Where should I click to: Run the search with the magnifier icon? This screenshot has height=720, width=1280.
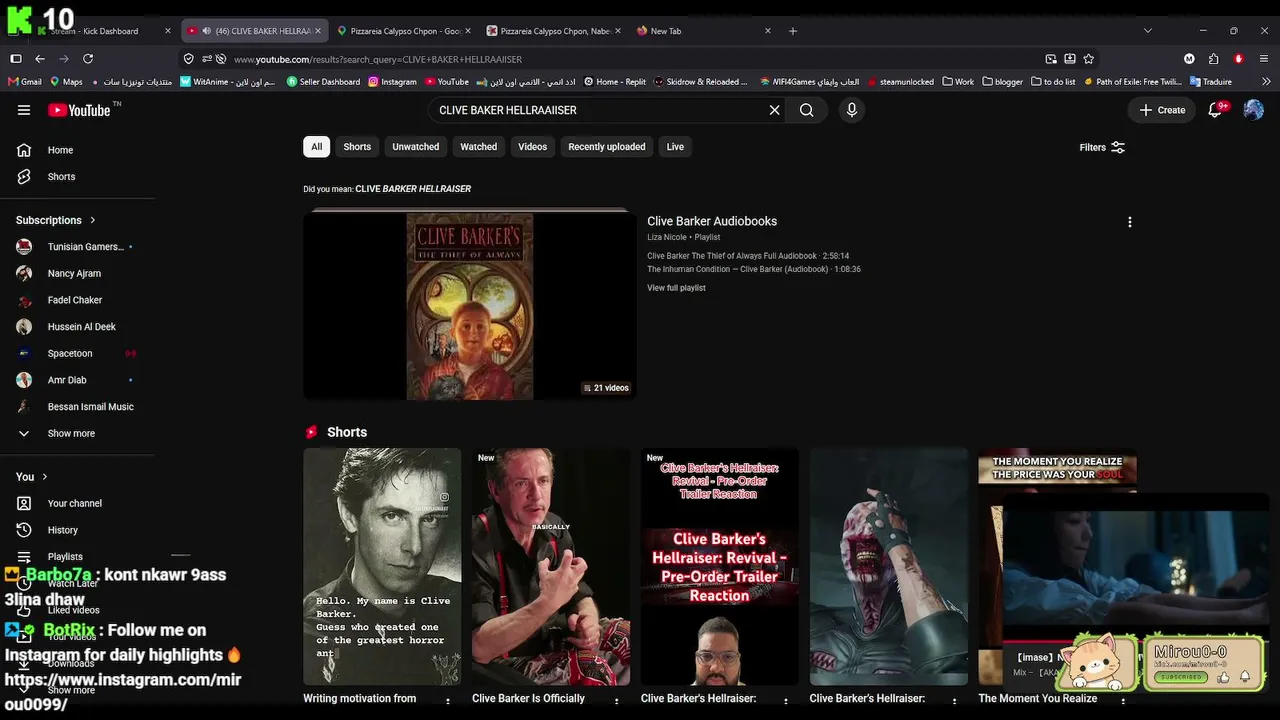806,110
